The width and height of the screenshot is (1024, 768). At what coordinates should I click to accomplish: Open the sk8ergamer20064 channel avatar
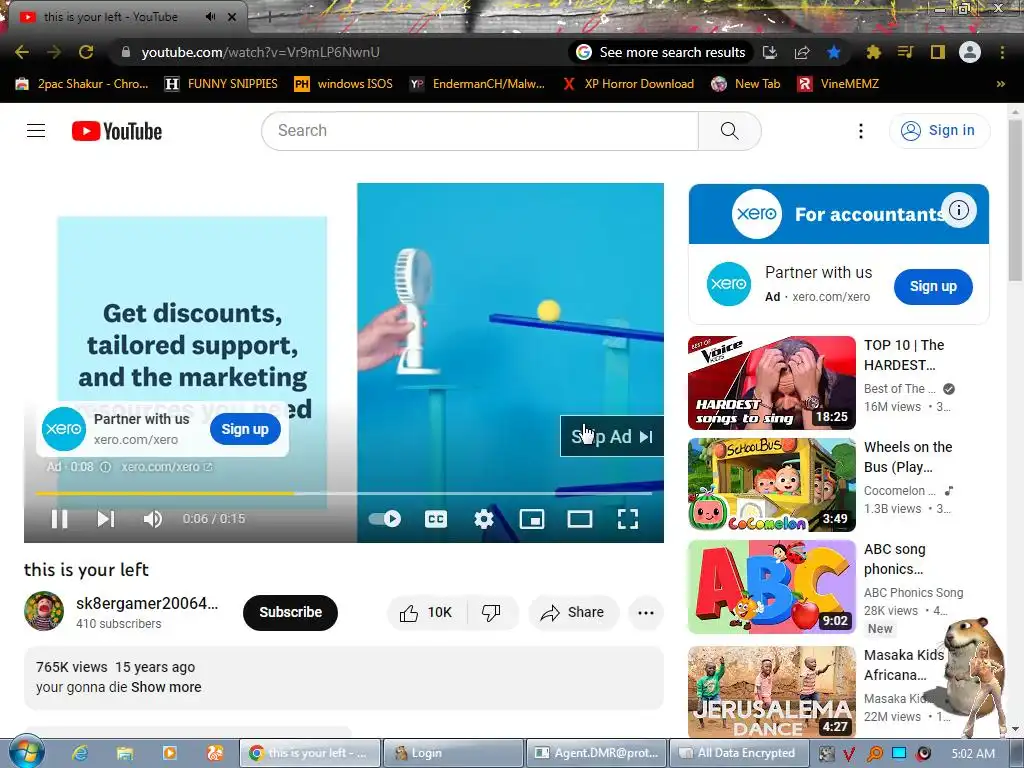[44, 611]
